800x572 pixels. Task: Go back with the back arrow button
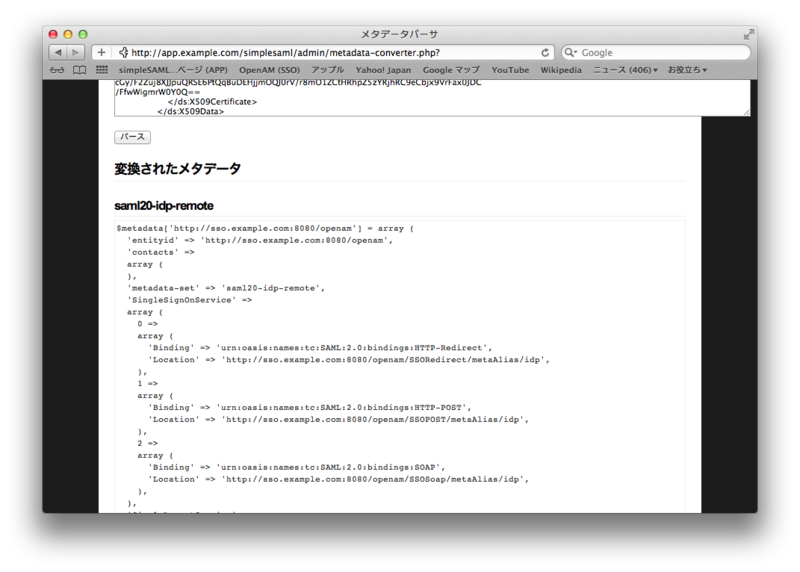point(58,53)
